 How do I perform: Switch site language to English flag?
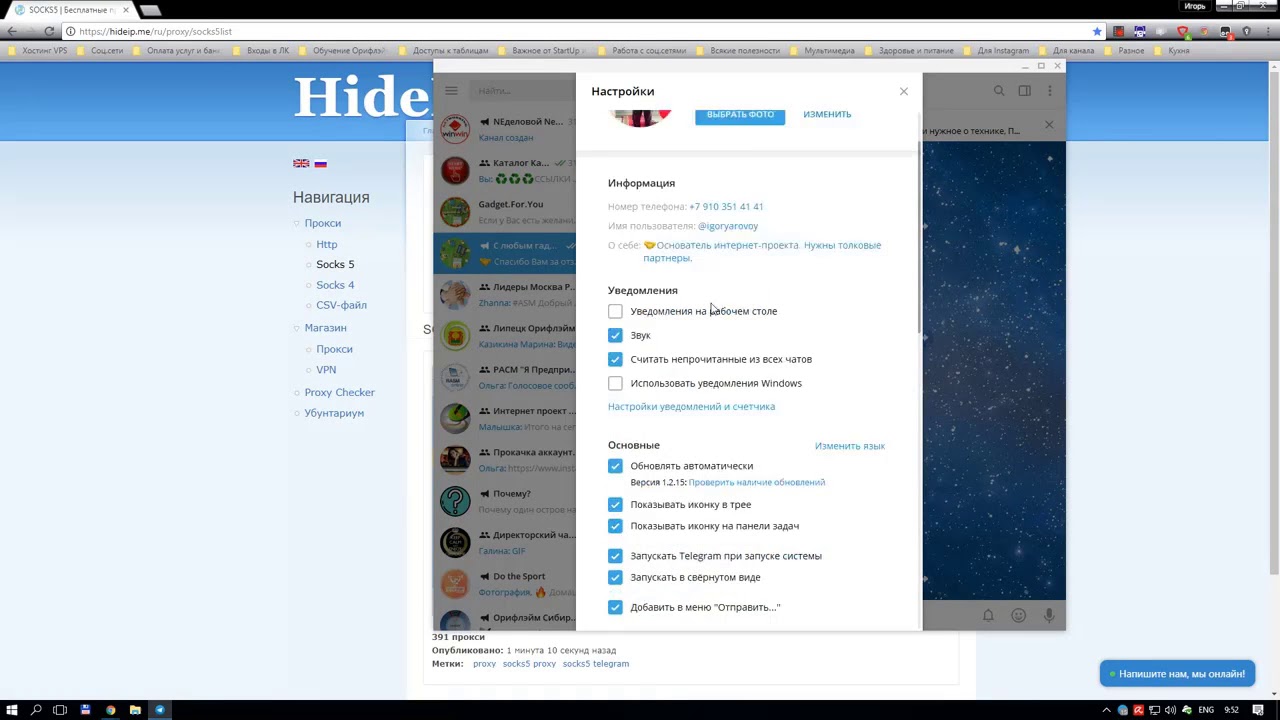point(301,163)
